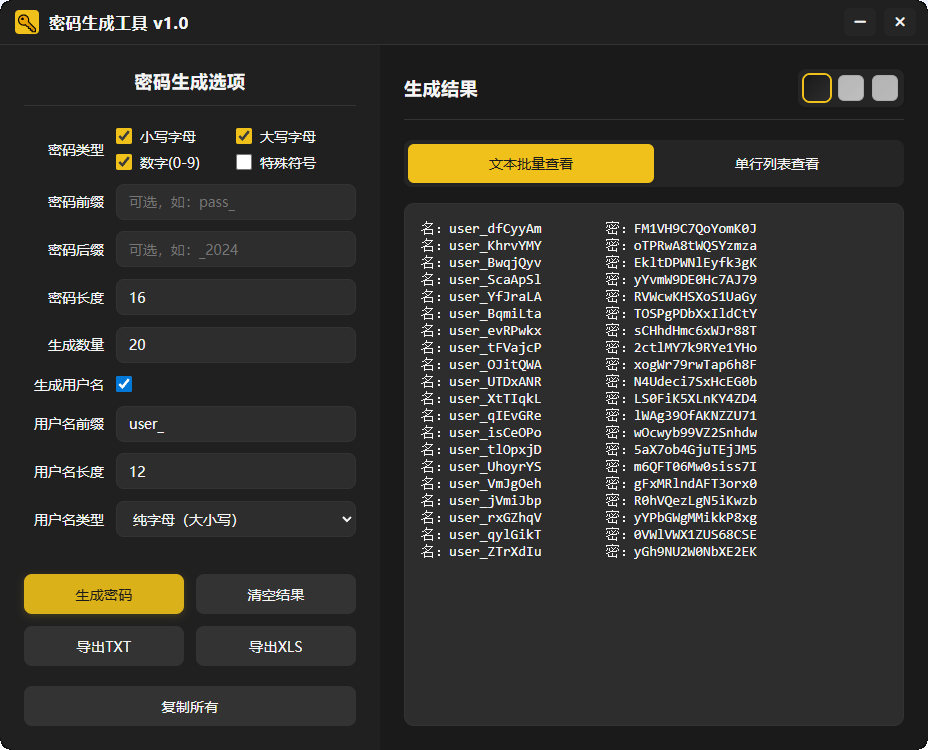Switch to the 单行列表查看 tab
Screen dimensions: 928x750
777,163
